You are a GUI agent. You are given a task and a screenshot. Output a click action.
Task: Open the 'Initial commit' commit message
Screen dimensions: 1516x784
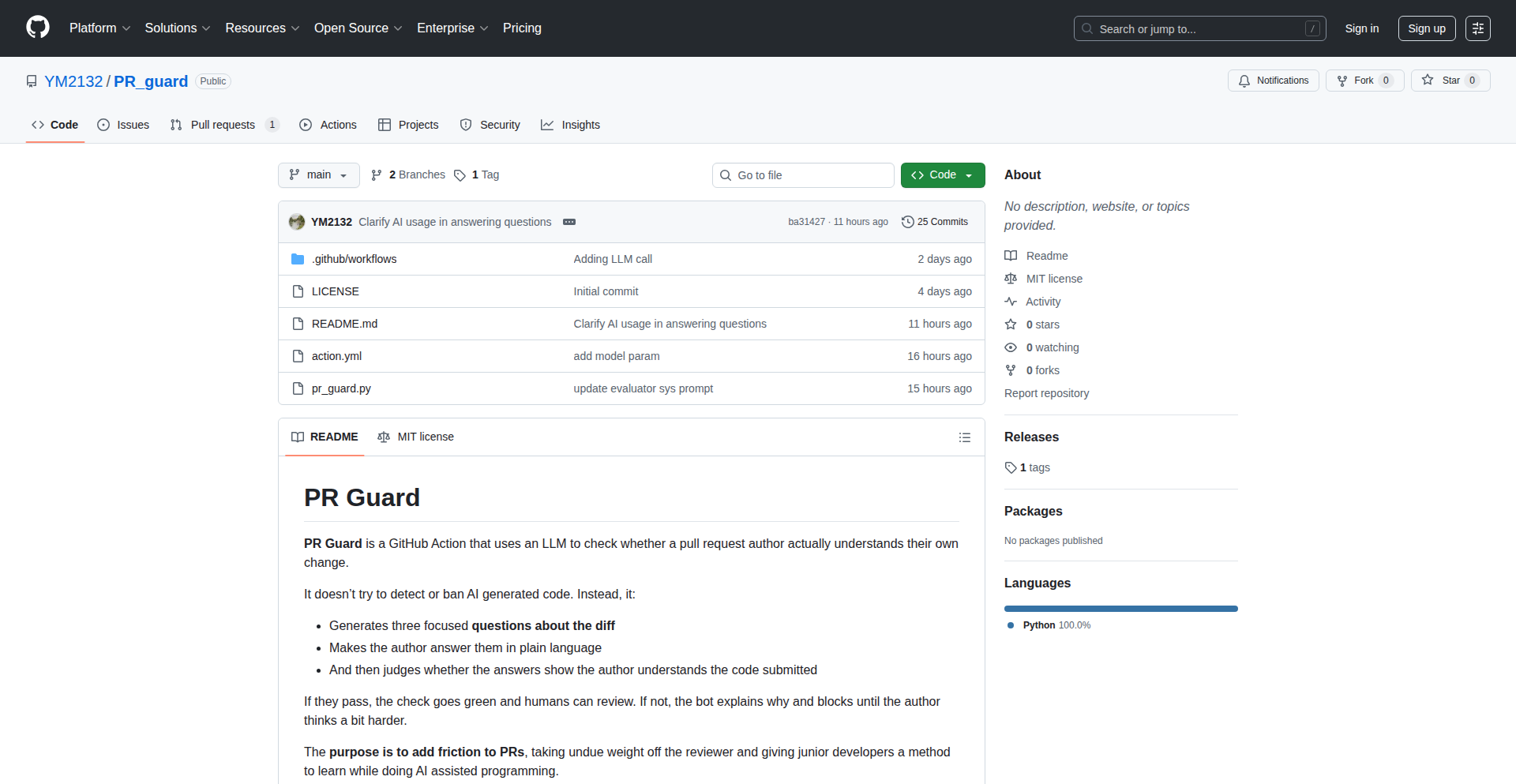point(606,291)
